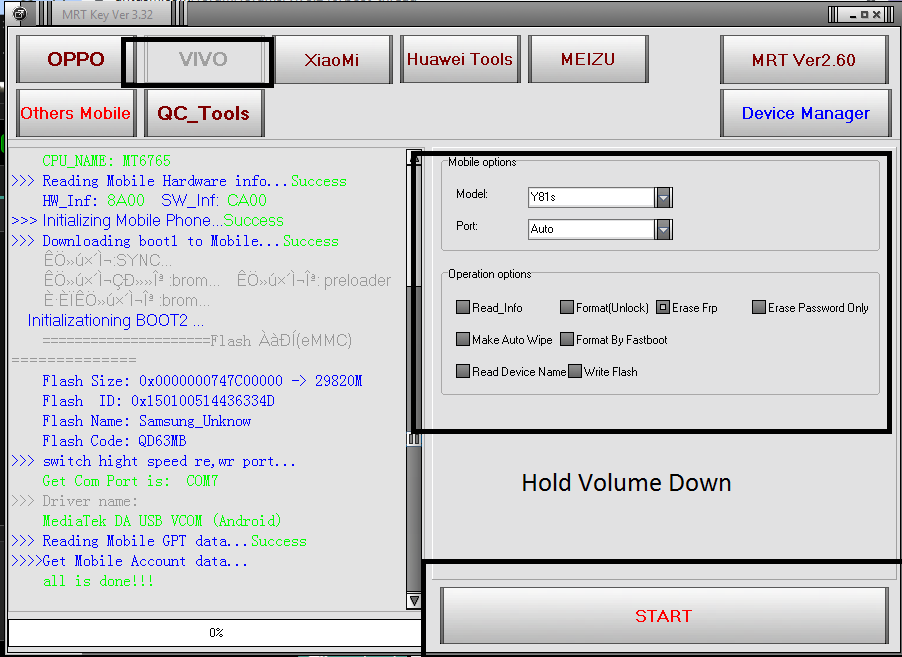Viewport: 902px width, 657px height.
Task: Click 'Flash Code: QD63MB' line
Action: (114, 441)
